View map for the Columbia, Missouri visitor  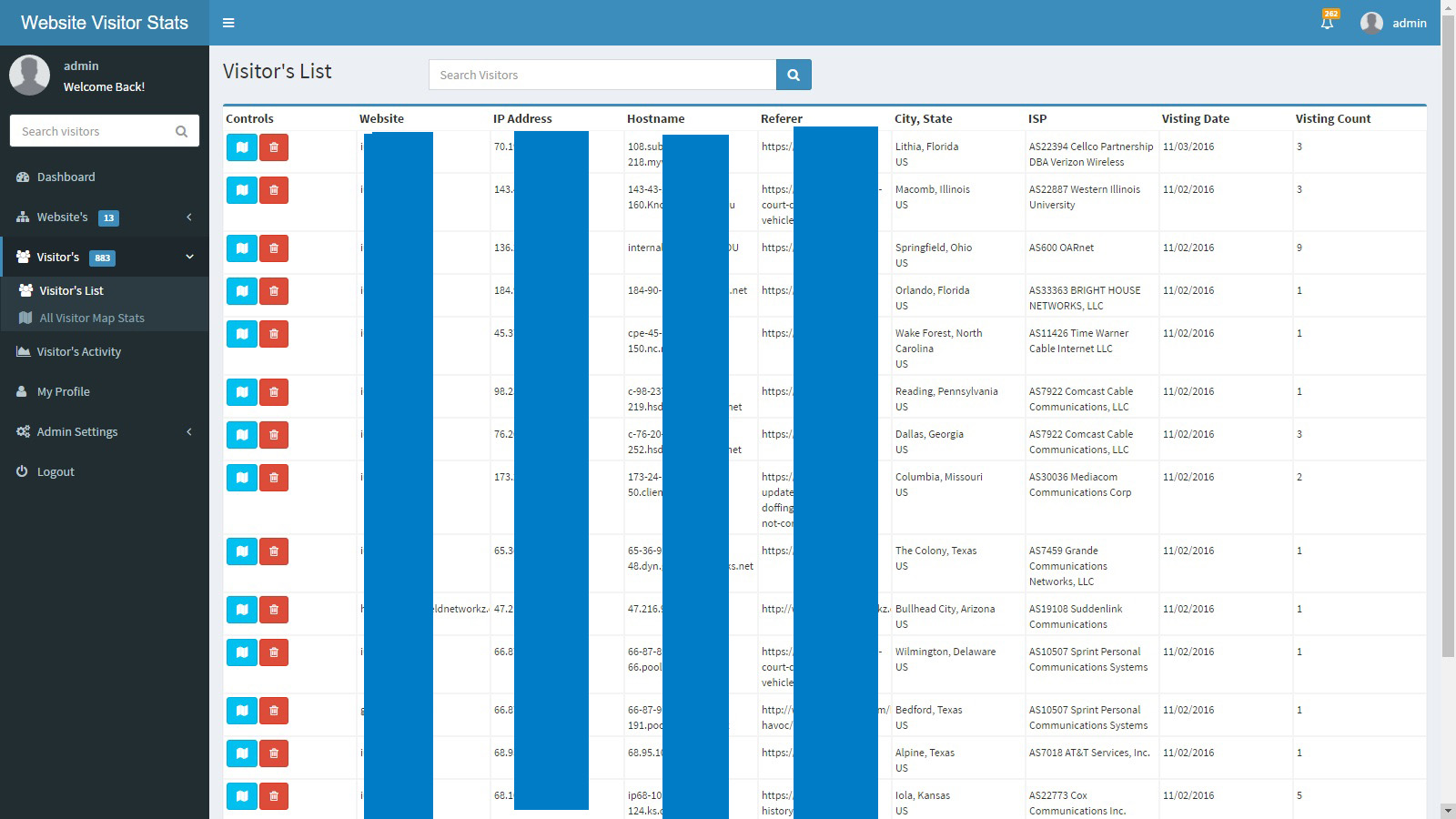coord(242,477)
